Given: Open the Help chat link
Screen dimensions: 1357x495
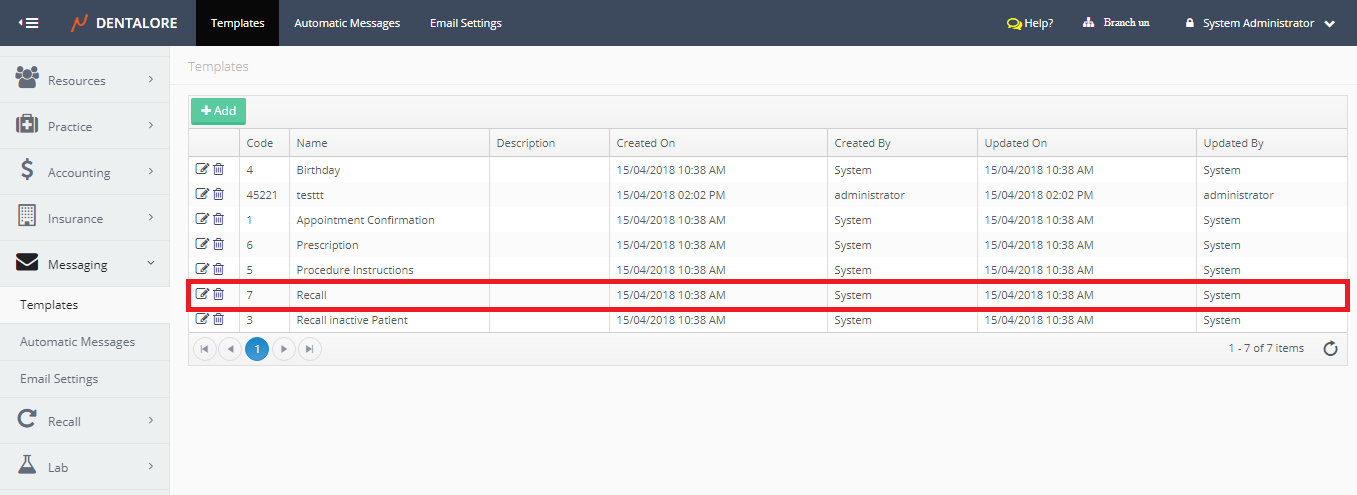Looking at the screenshot, I should click(1030, 23).
